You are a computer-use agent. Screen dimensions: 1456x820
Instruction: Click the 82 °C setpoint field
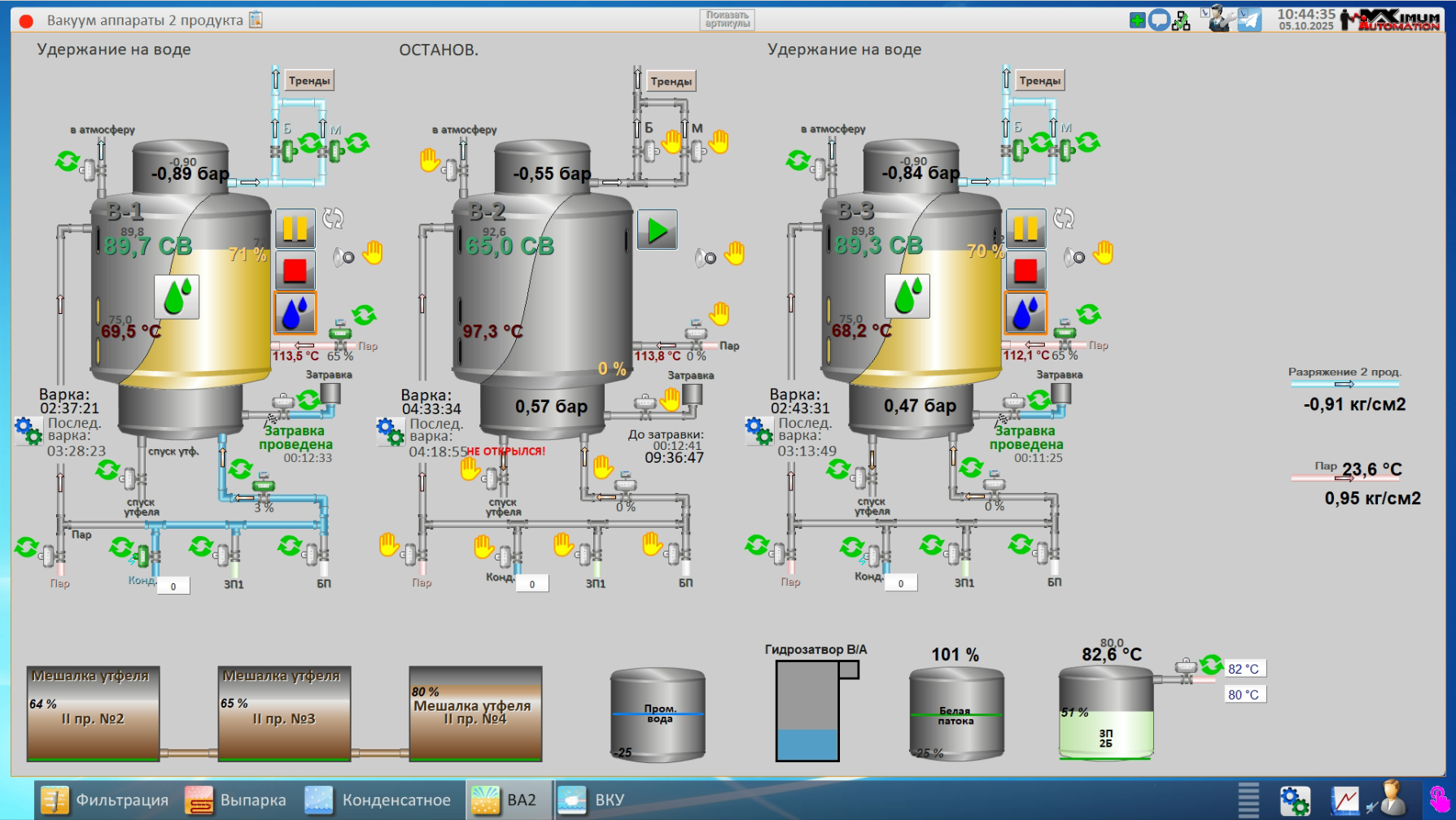pos(1244,669)
